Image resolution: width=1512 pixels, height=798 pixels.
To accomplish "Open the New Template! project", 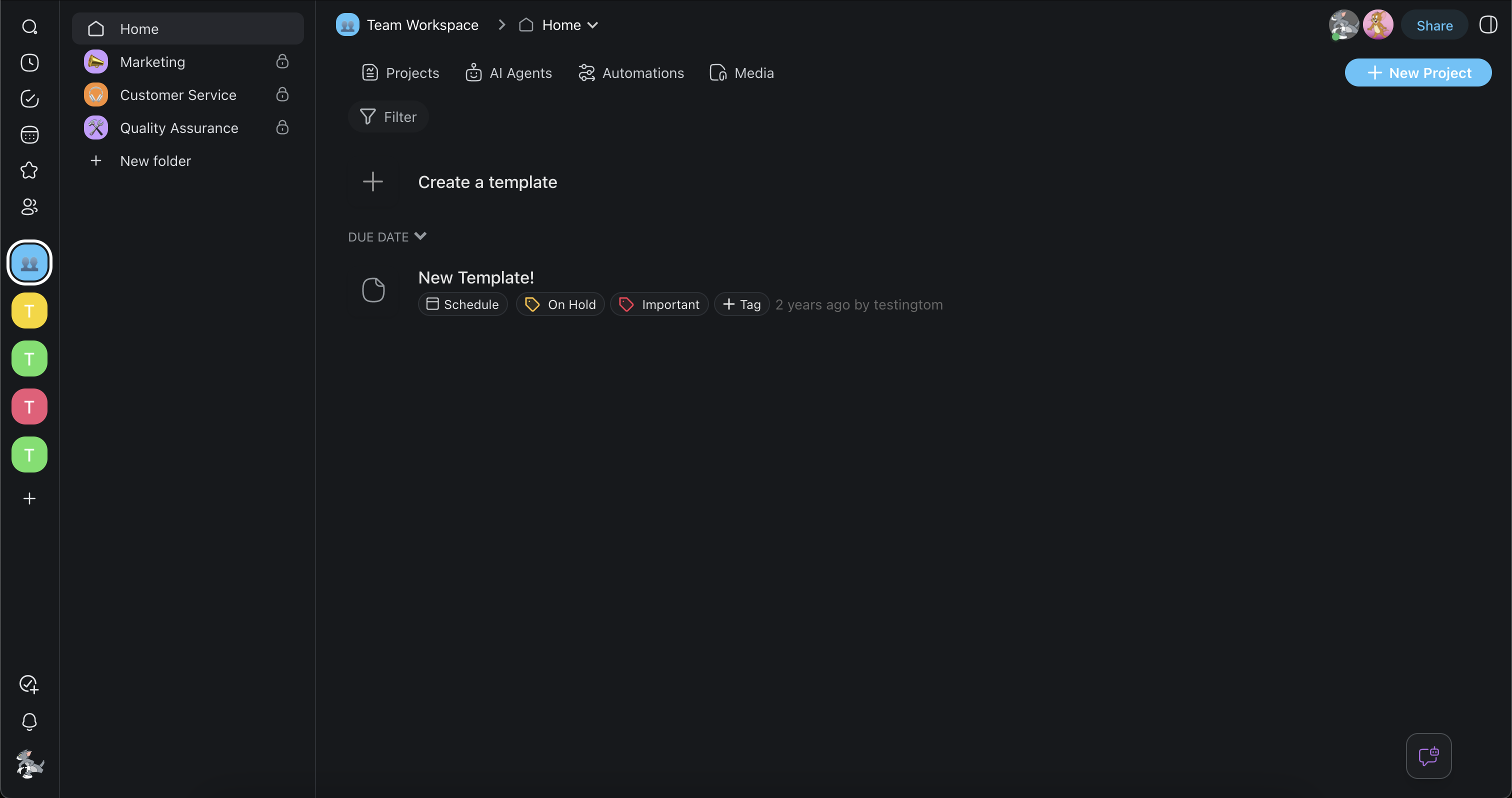I will 476,277.
